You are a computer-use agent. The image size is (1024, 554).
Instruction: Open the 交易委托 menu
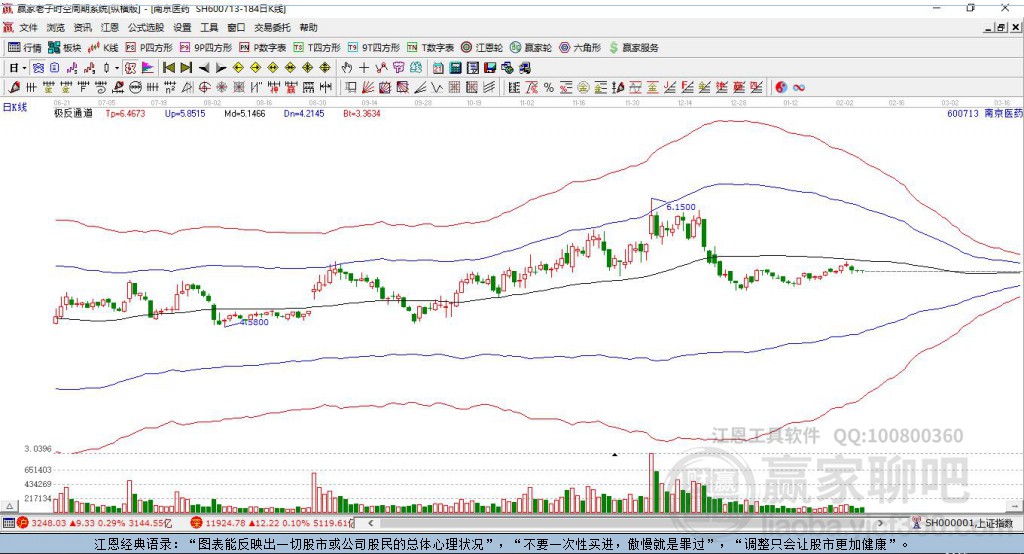point(272,27)
